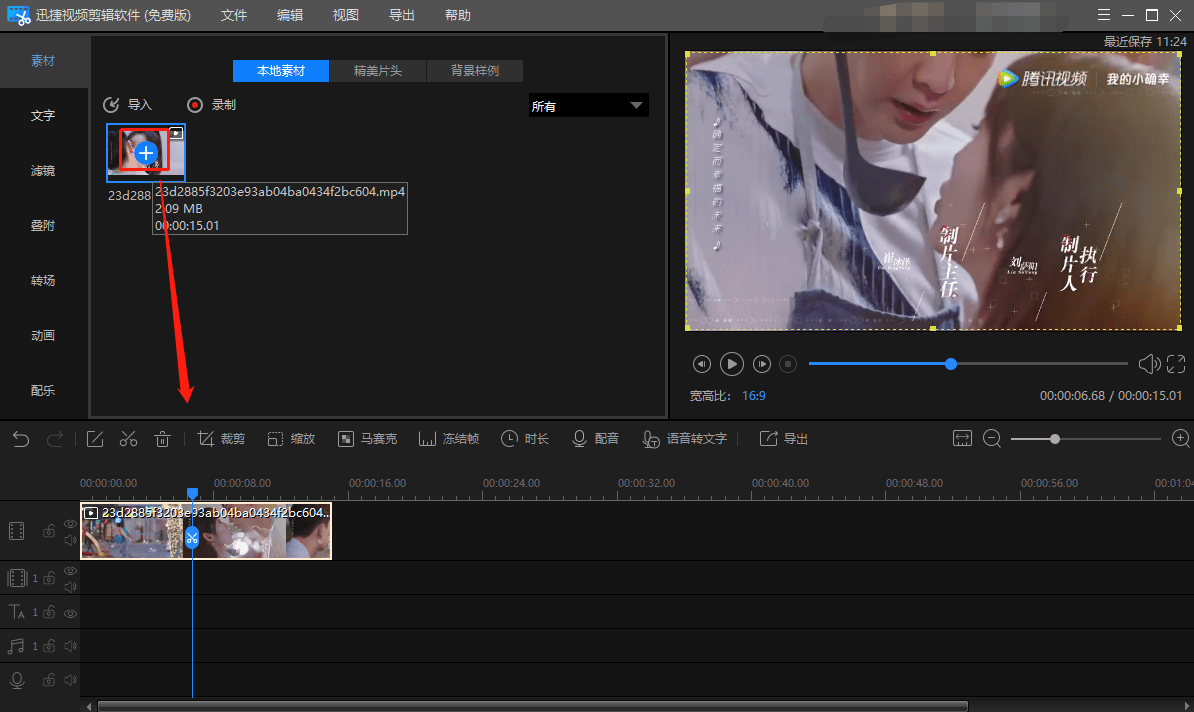The height and width of the screenshot is (712, 1194).
Task: Zoom out the timeline with minus icon
Action: tap(991, 439)
